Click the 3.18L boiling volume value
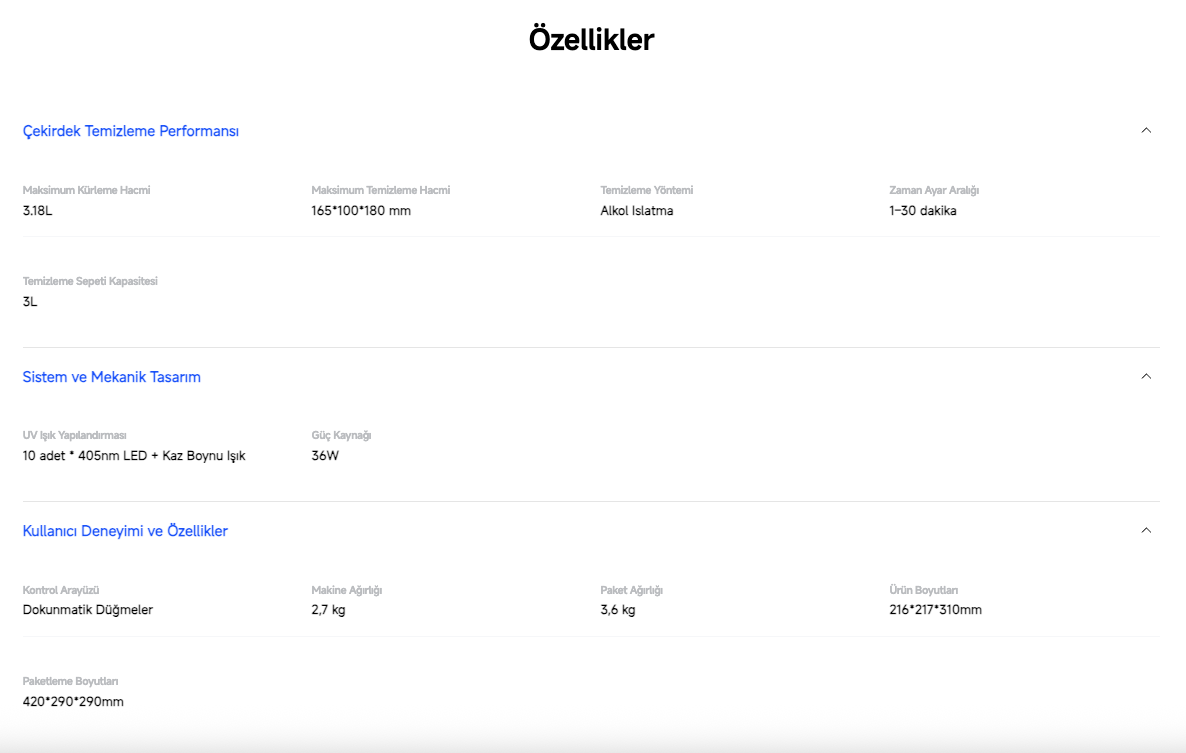Image resolution: width=1186 pixels, height=753 pixels. point(38,211)
